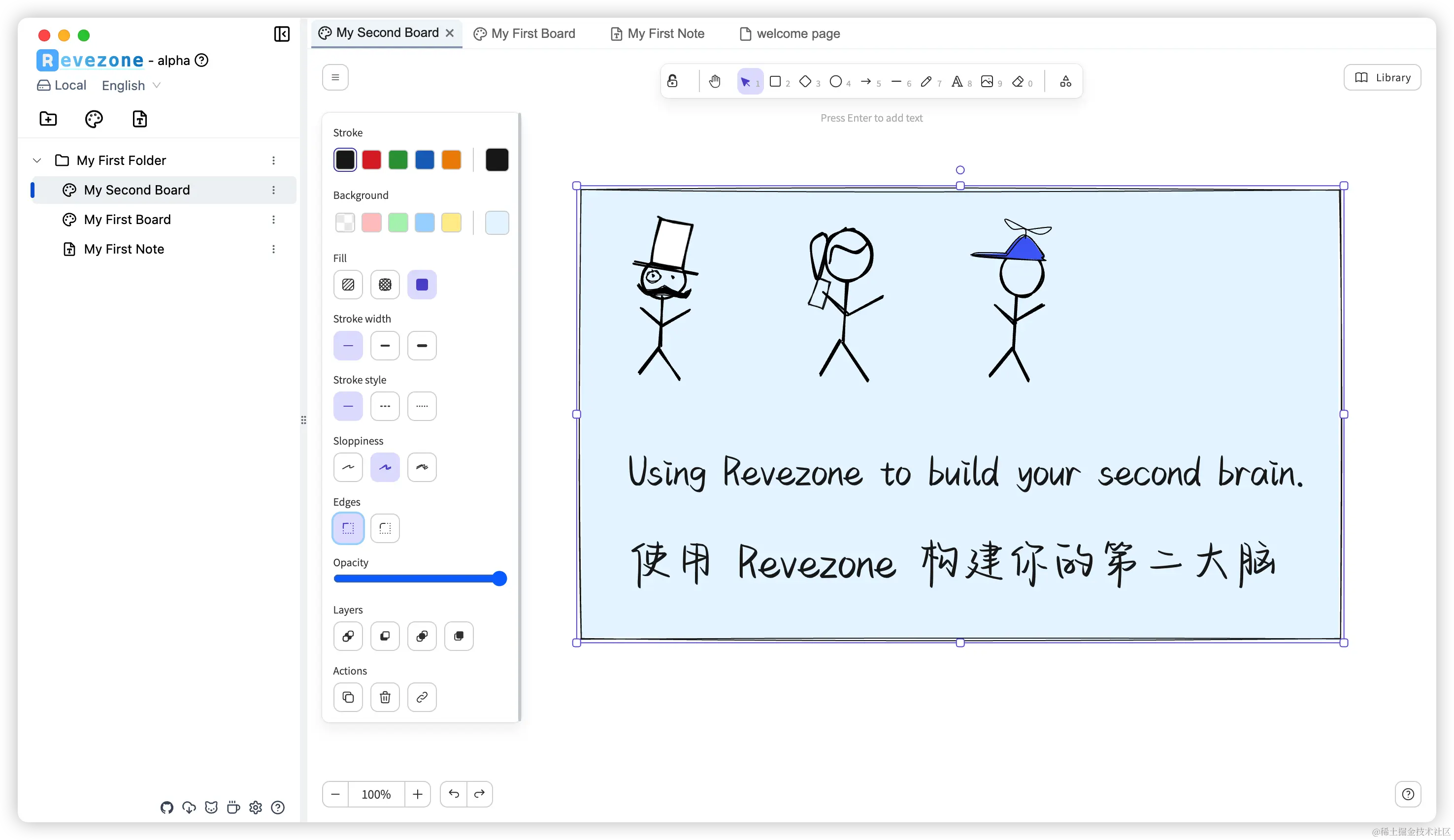
Task: Switch to the My First Board tab
Action: click(x=524, y=33)
